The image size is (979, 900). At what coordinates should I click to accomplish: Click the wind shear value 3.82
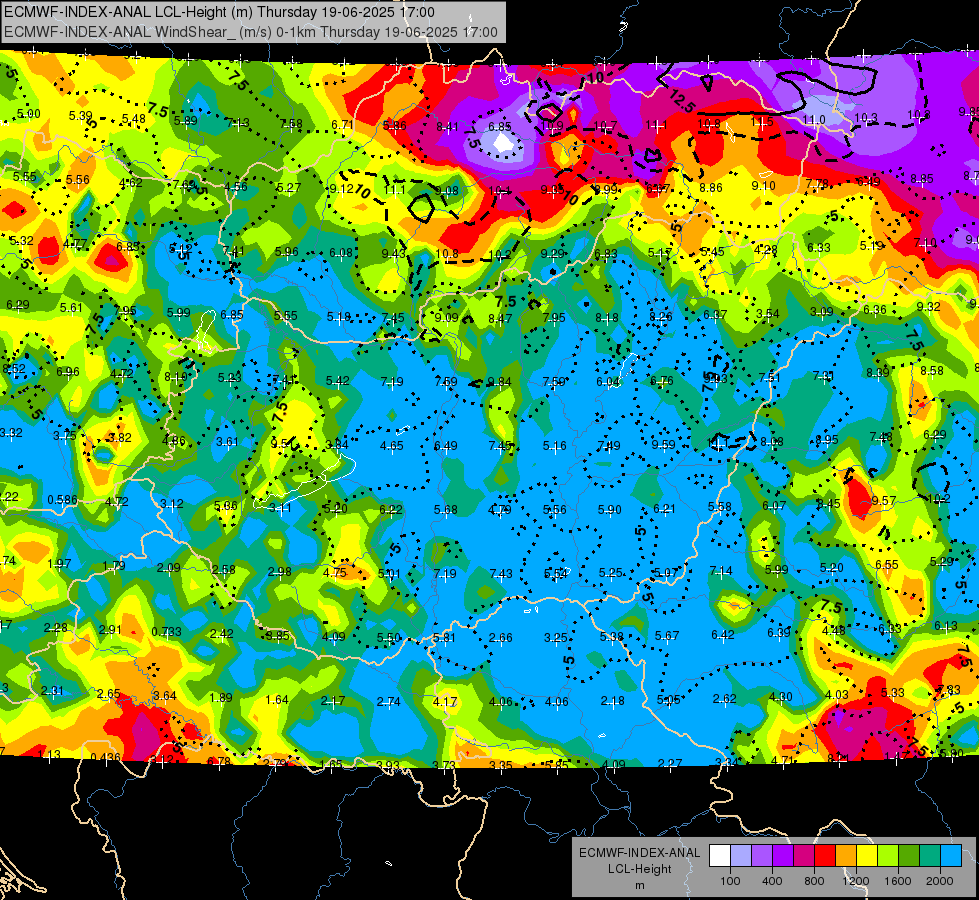(119, 437)
